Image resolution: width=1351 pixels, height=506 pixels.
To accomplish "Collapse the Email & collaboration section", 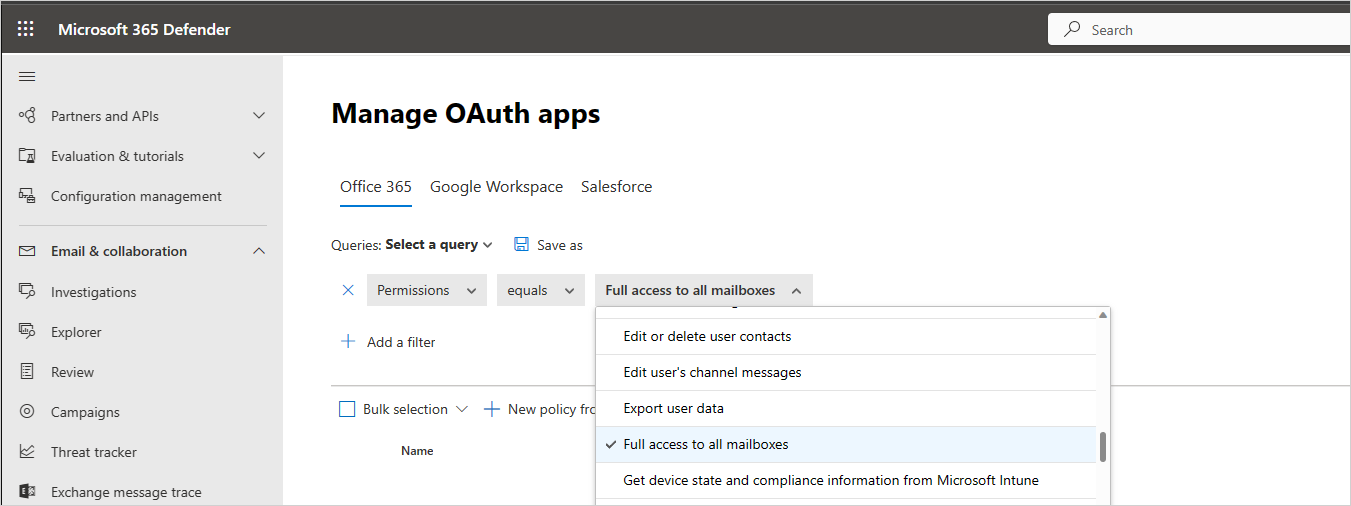I will (259, 251).
